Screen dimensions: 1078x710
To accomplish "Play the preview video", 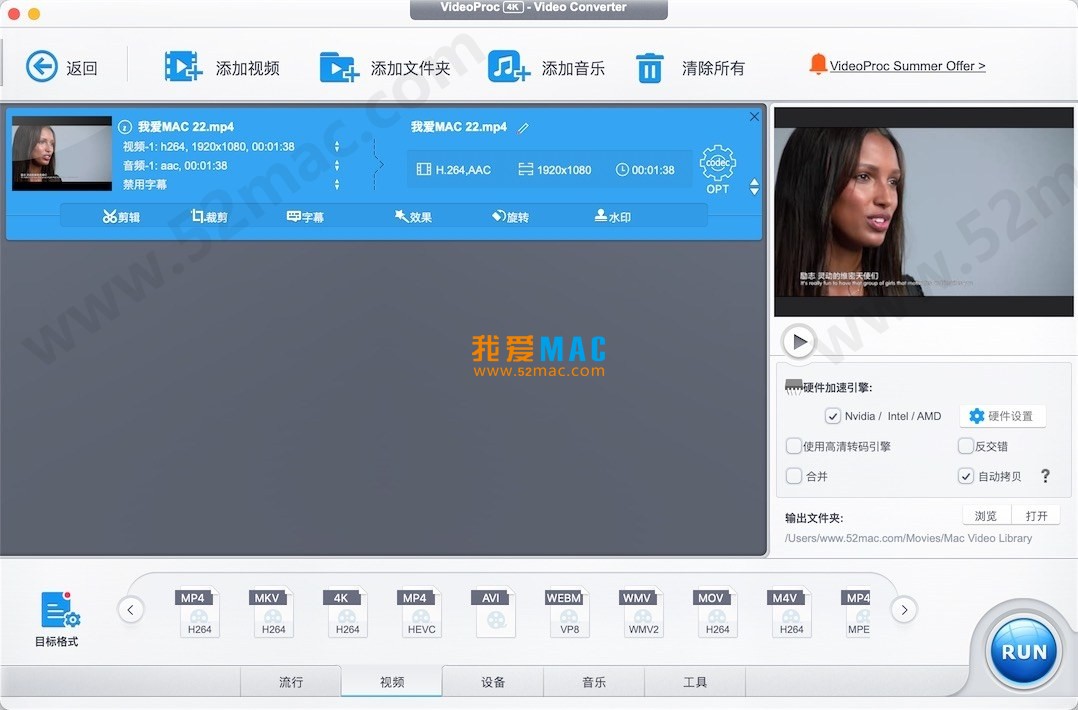I will [x=799, y=342].
